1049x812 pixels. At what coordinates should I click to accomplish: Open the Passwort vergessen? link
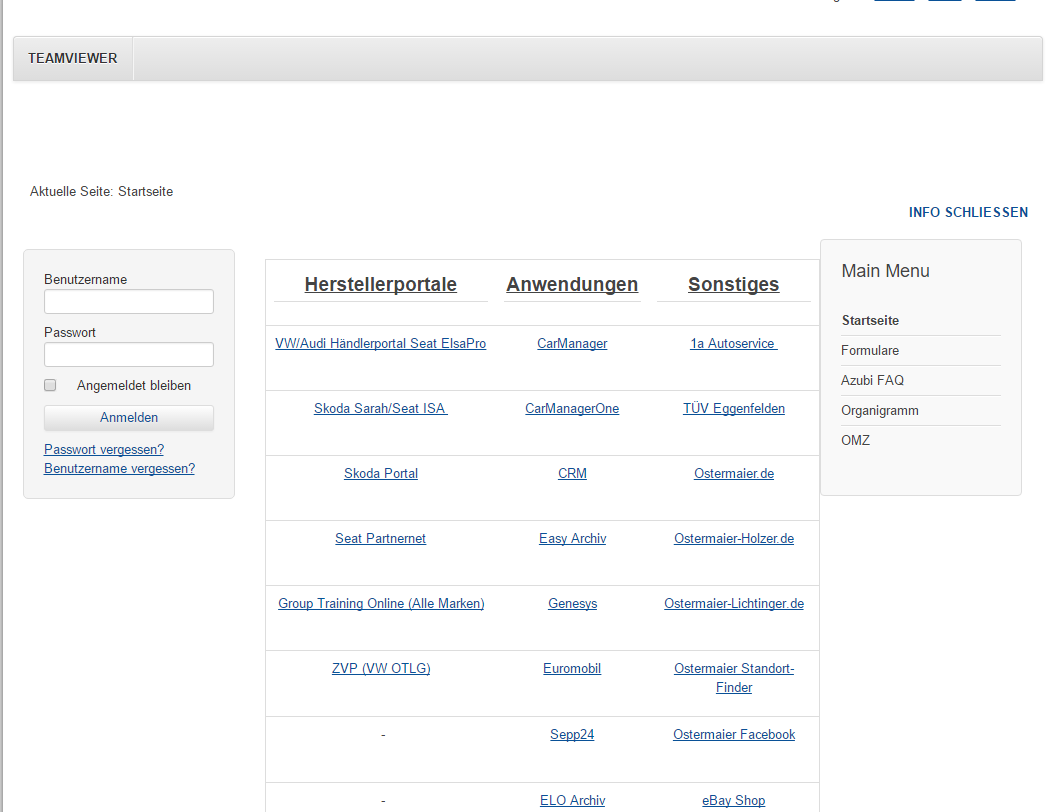point(104,449)
